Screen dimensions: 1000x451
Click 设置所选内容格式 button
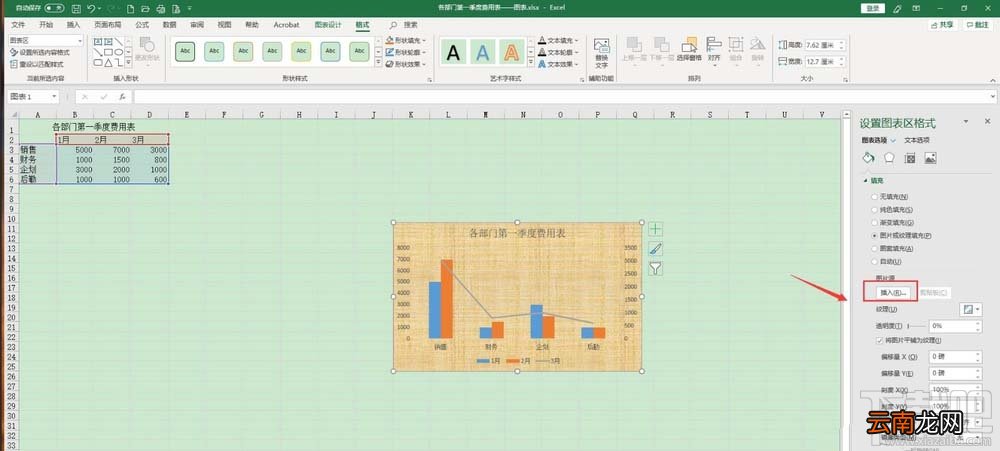click(x=40, y=52)
